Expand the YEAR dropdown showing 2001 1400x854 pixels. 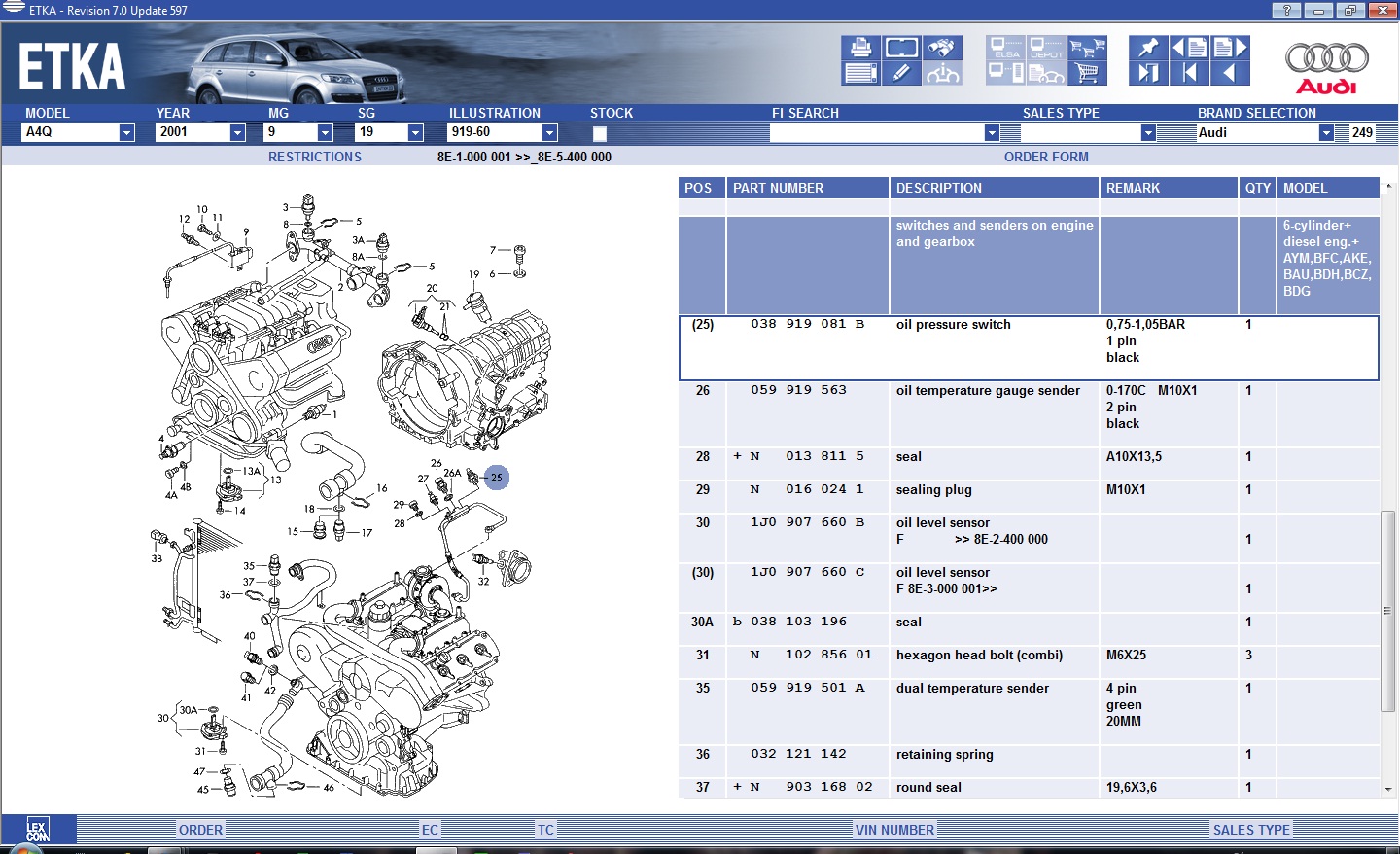[x=237, y=132]
